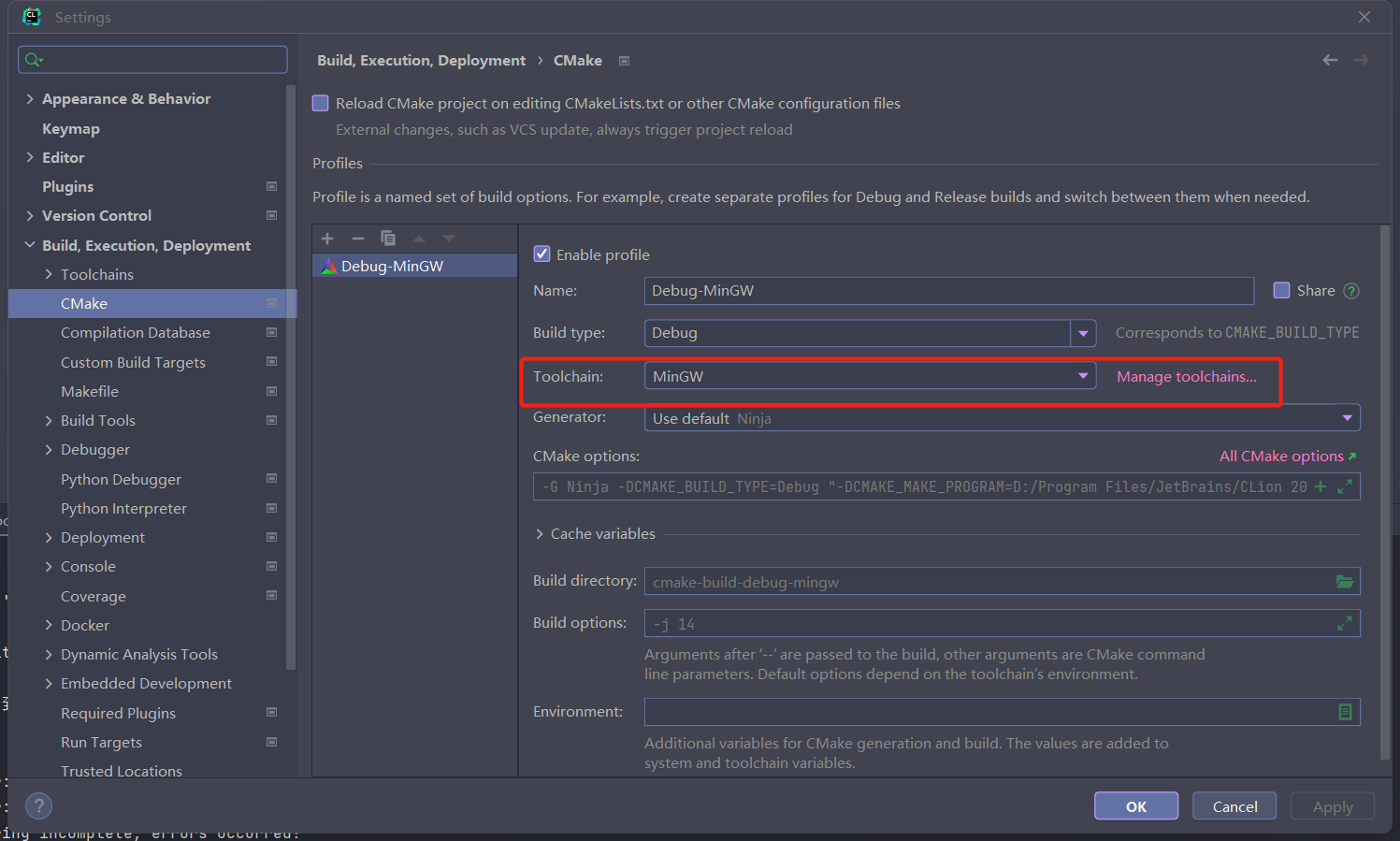Expand the Editor tree node
1400x841 pixels.
pyautogui.click(x=30, y=157)
